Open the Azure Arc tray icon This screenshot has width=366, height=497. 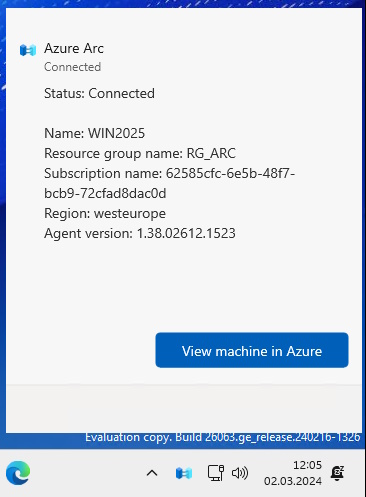pyautogui.click(x=184, y=473)
